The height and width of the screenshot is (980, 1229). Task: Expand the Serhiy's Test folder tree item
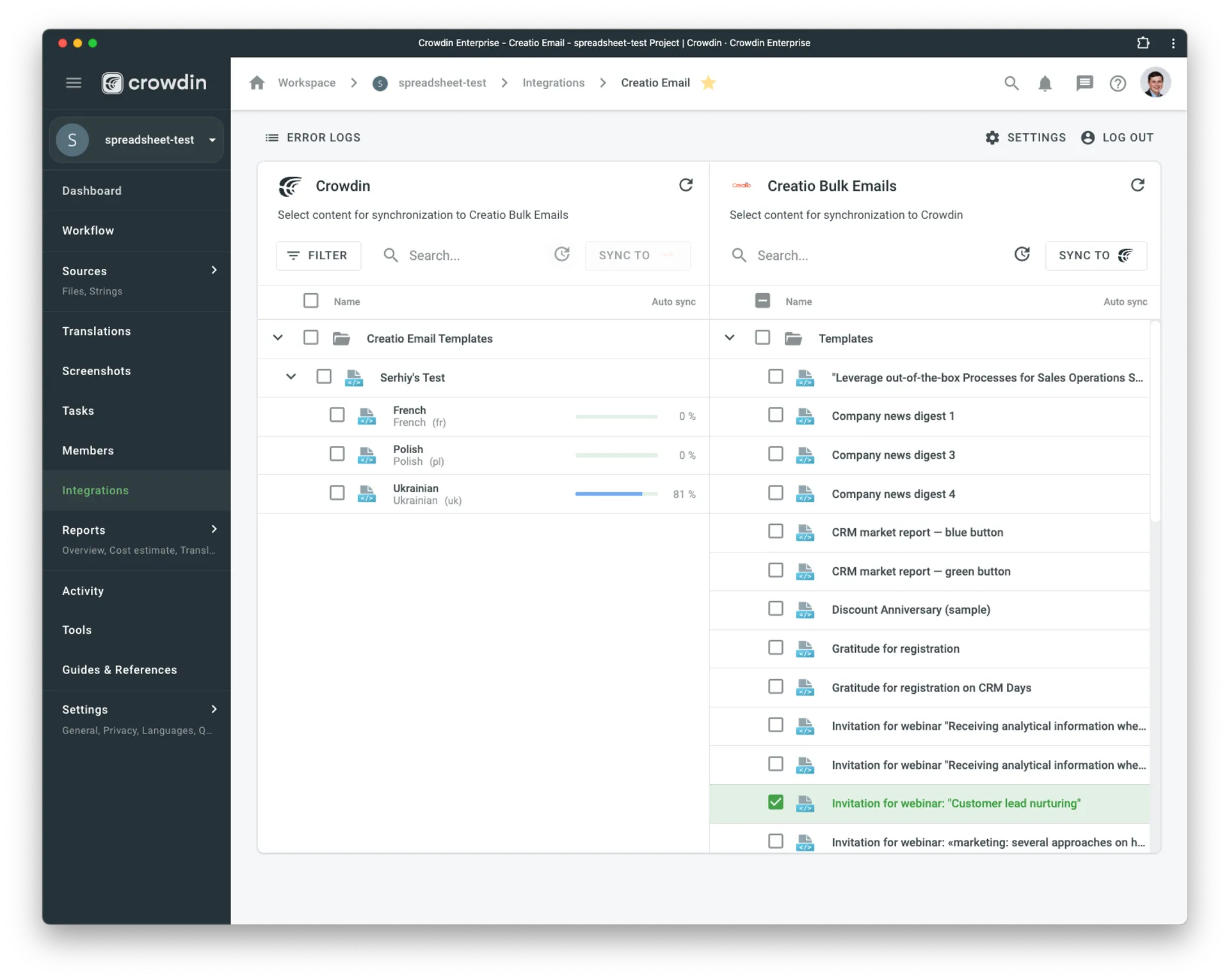coord(290,377)
